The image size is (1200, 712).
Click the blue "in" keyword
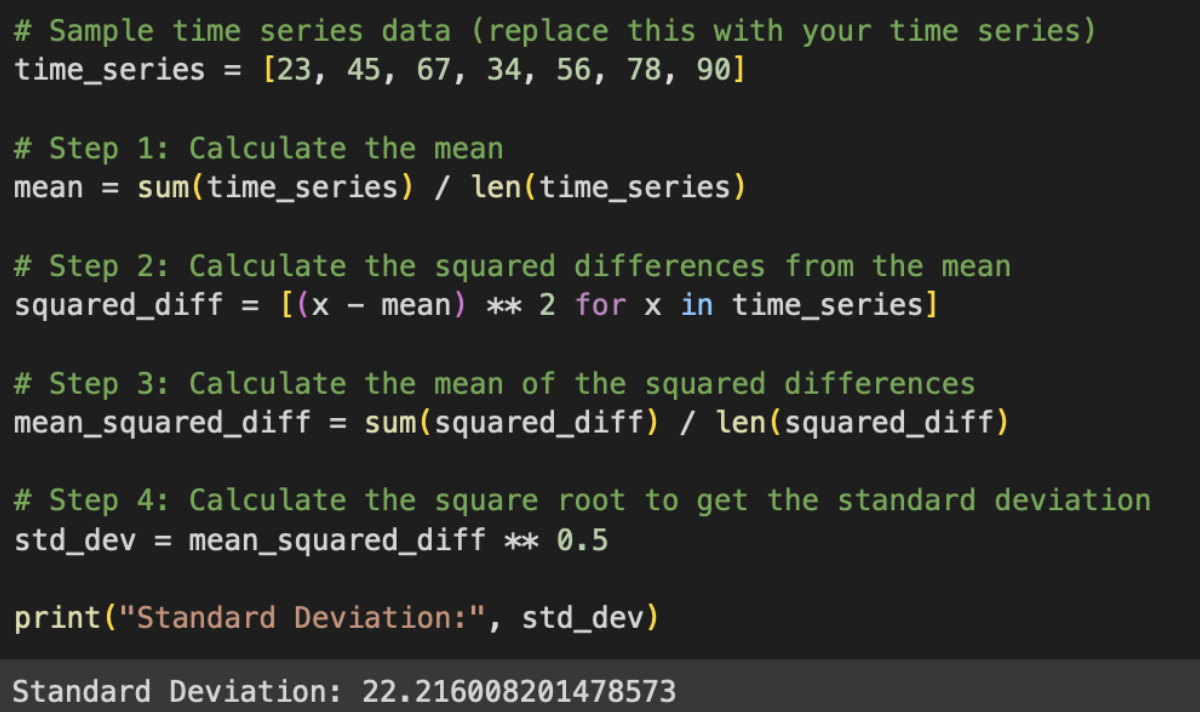pos(696,304)
